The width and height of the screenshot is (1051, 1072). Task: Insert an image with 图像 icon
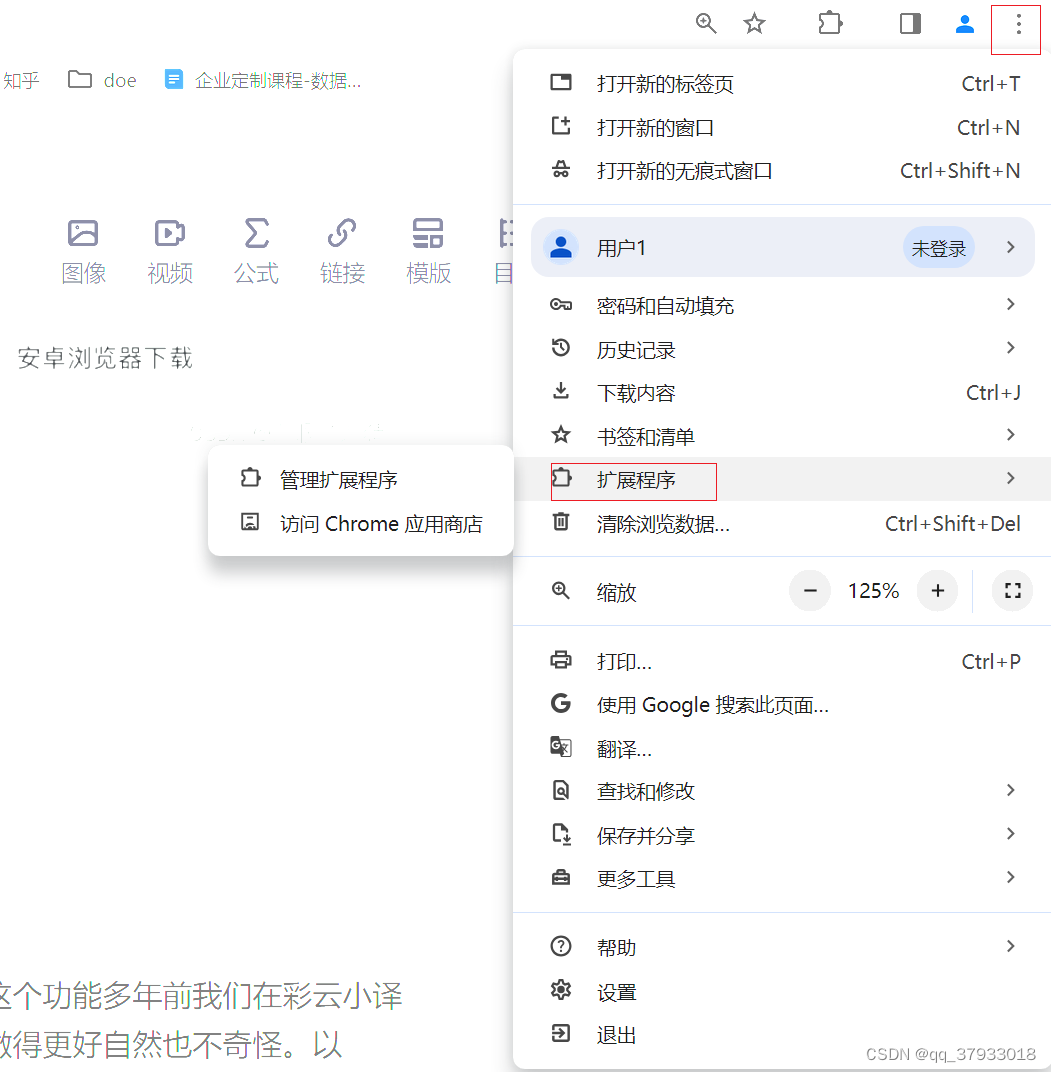pos(83,251)
